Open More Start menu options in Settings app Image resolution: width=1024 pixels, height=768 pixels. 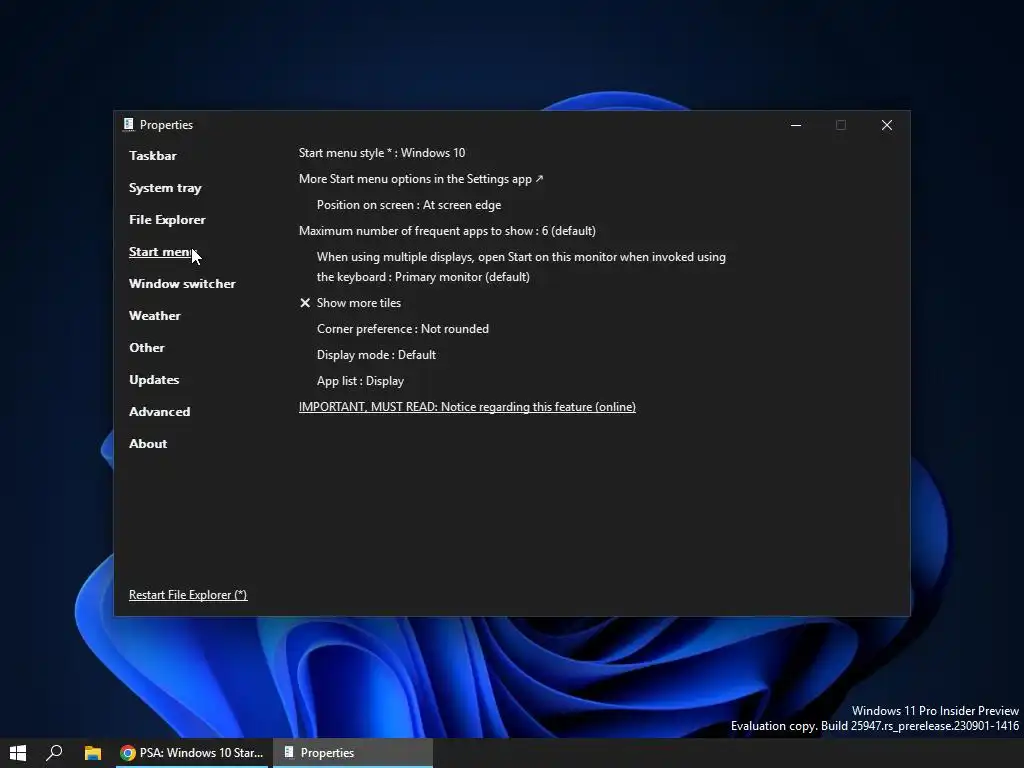[x=421, y=179]
